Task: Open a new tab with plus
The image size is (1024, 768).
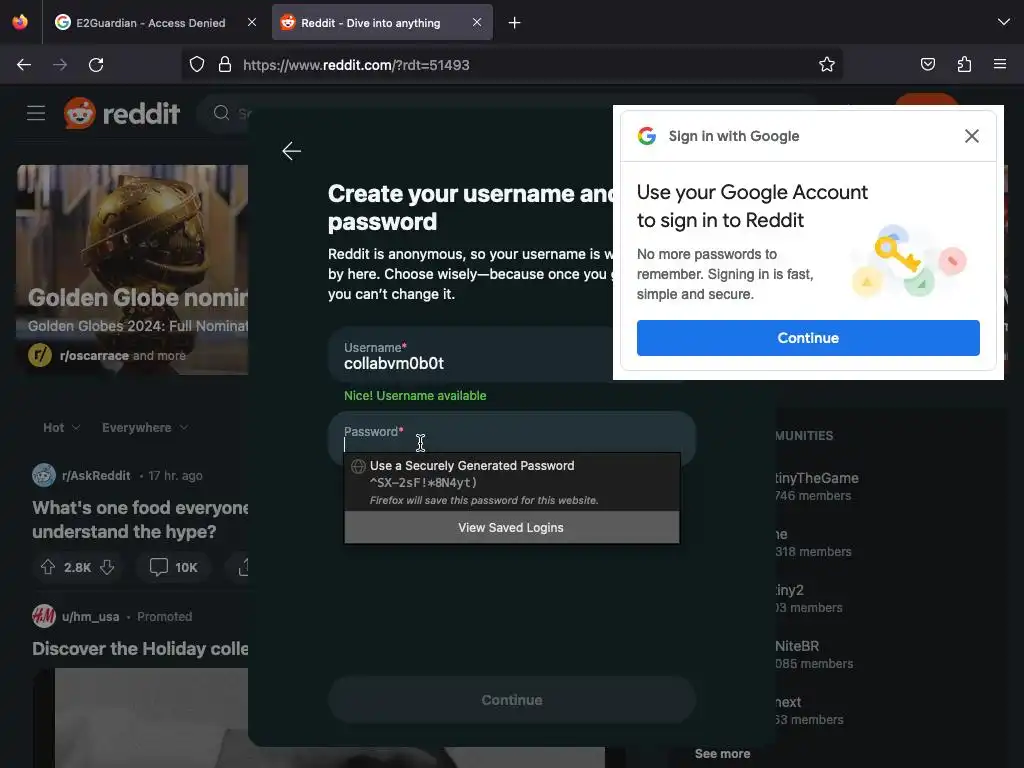Action: [x=515, y=23]
